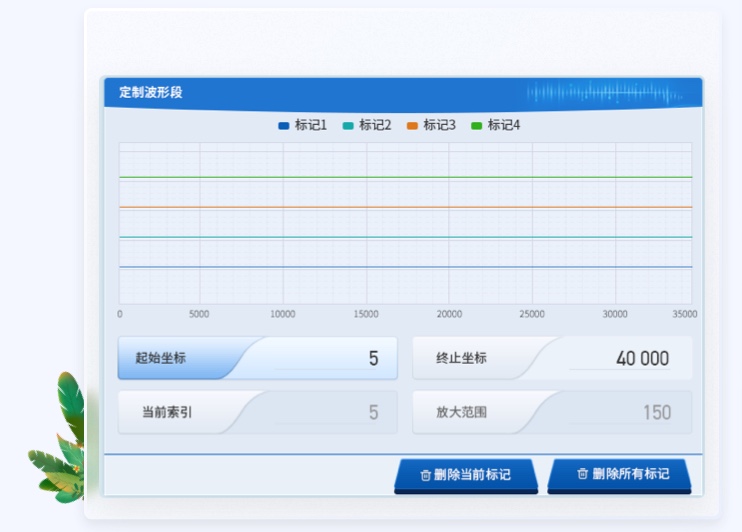742x532 pixels.
Task: Click the 起始坐标 value field showing 5
Action: point(330,358)
